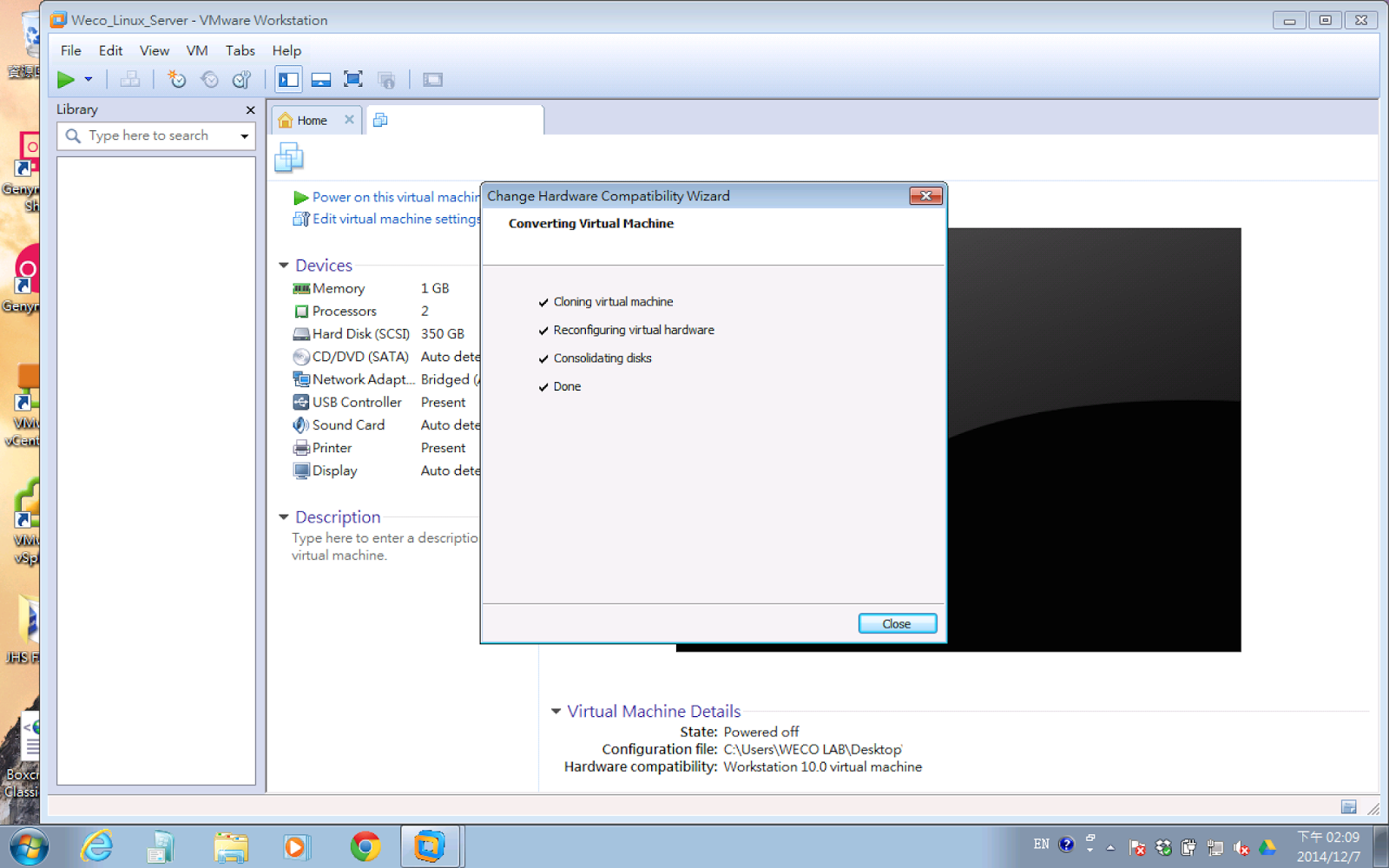Image resolution: width=1389 pixels, height=868 pixels.
Task: Select the Hard Disk (SCSI) device
Action: pyautogui.click(x=385, y=333)
